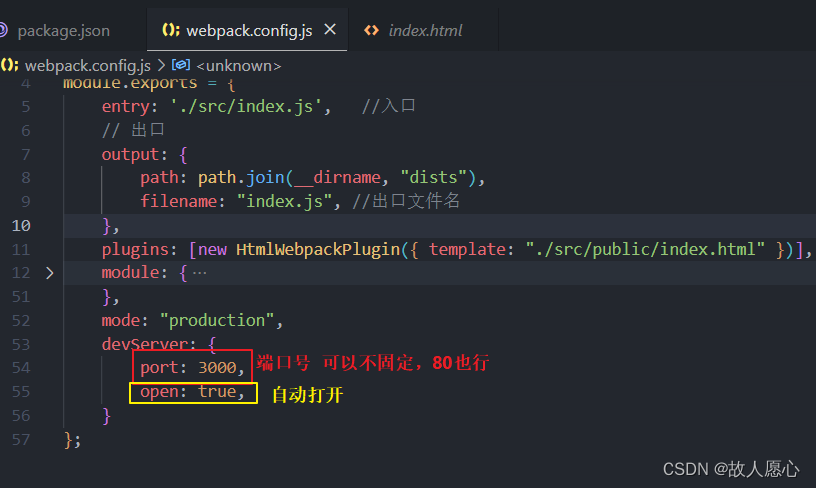
Task: Click the output property on line 7
Action: pos(130,155)
